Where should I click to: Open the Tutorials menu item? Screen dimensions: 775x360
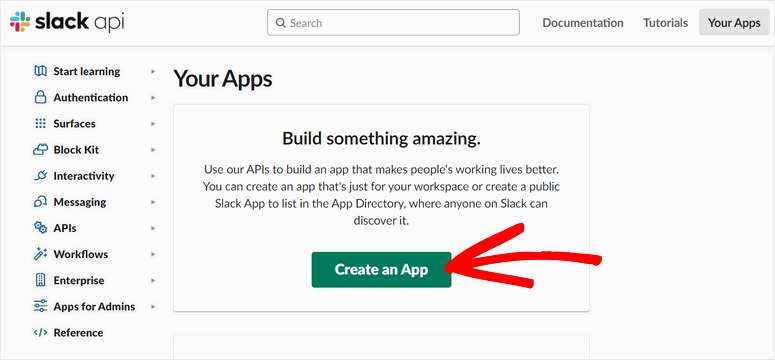click(665, 23)
